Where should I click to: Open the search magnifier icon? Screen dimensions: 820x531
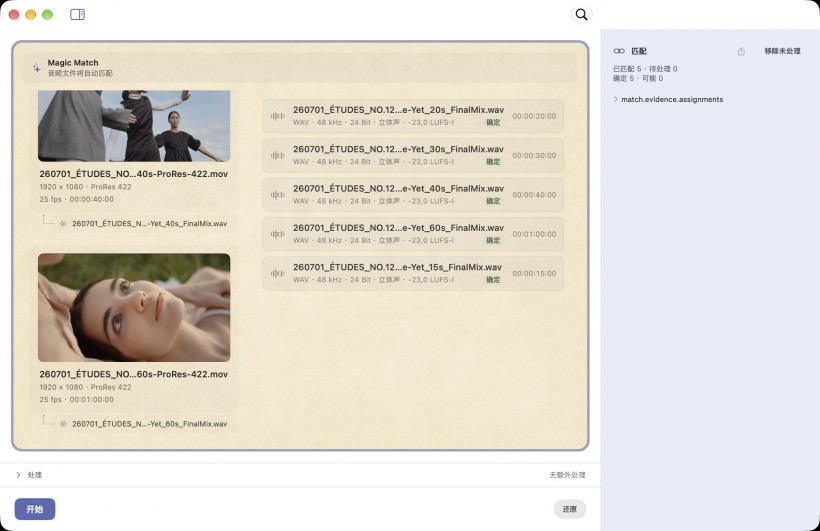[582, 14]
